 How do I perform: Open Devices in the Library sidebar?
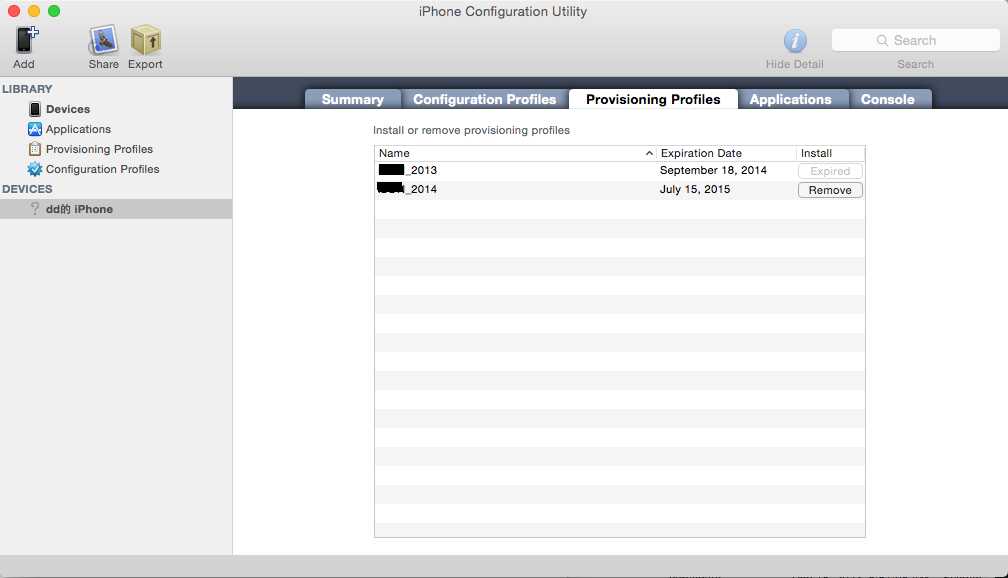[x=68, y=109]
